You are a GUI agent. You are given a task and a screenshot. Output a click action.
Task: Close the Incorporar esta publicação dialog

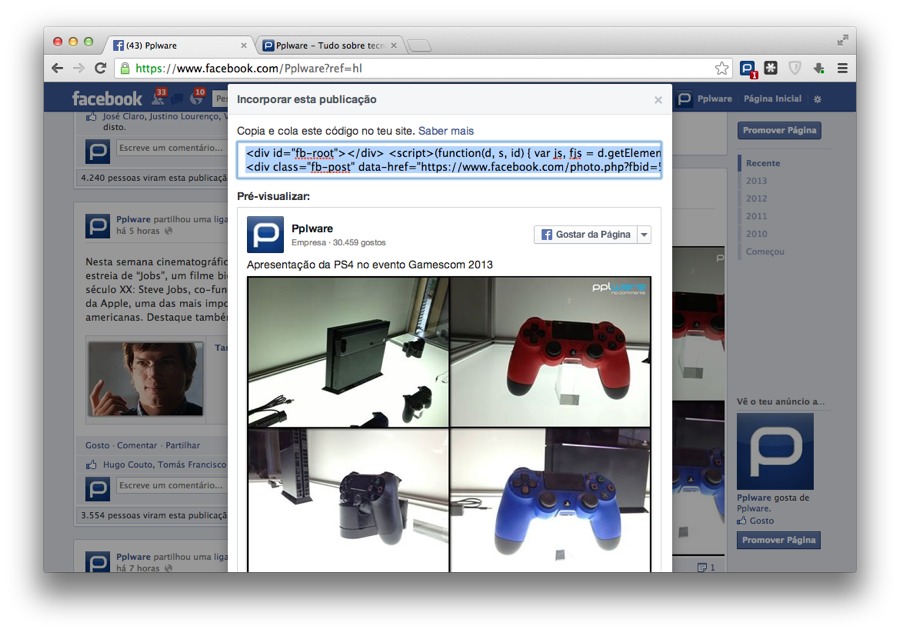(x=658, y=100)
